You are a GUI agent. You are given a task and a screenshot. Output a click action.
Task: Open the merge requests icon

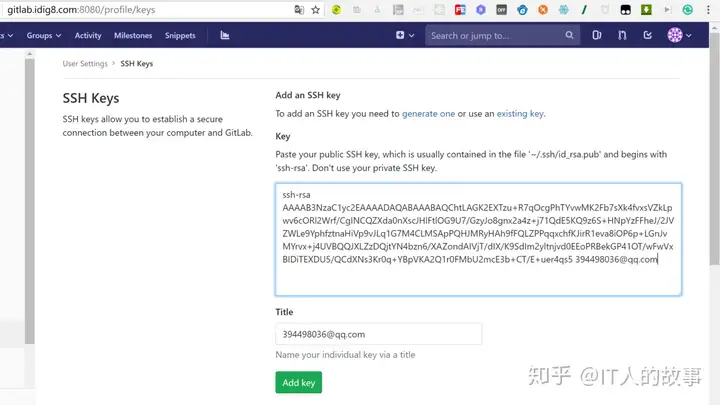(622, 35)
